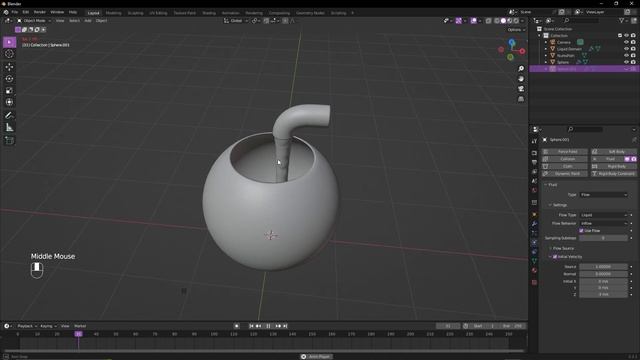
Task: Select the Cursor tool in viewport toolbar
Action: point(9,54)
